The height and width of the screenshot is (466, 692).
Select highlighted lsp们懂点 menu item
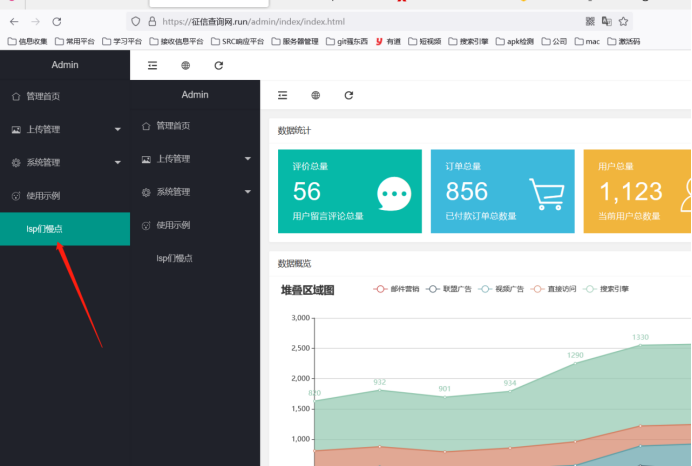65,229
